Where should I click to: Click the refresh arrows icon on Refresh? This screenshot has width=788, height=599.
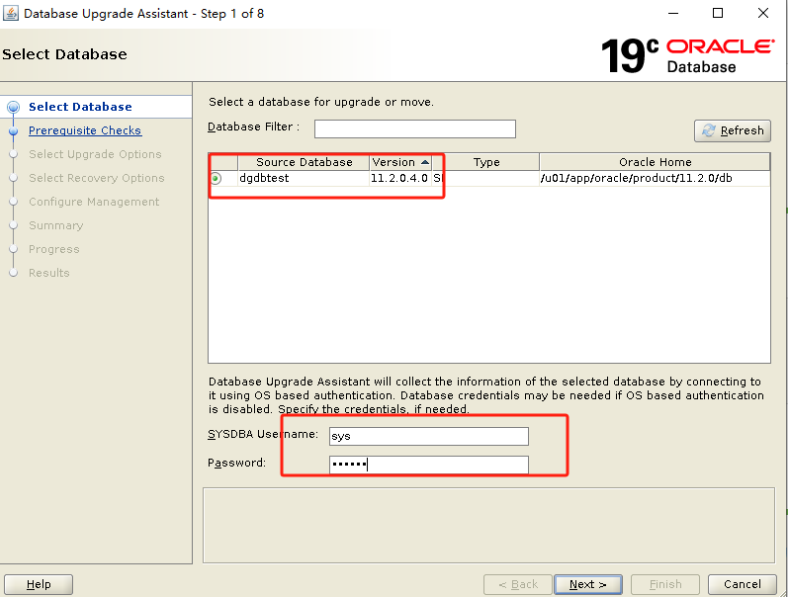(709, 131)
